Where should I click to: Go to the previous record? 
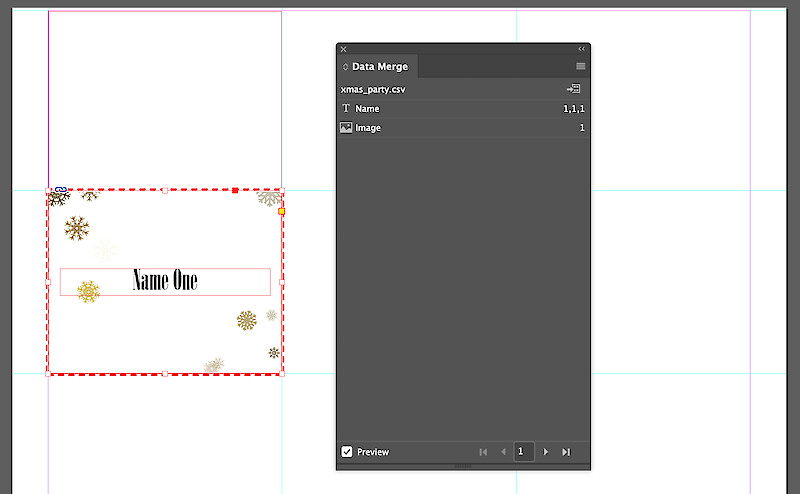click(504, 452)
